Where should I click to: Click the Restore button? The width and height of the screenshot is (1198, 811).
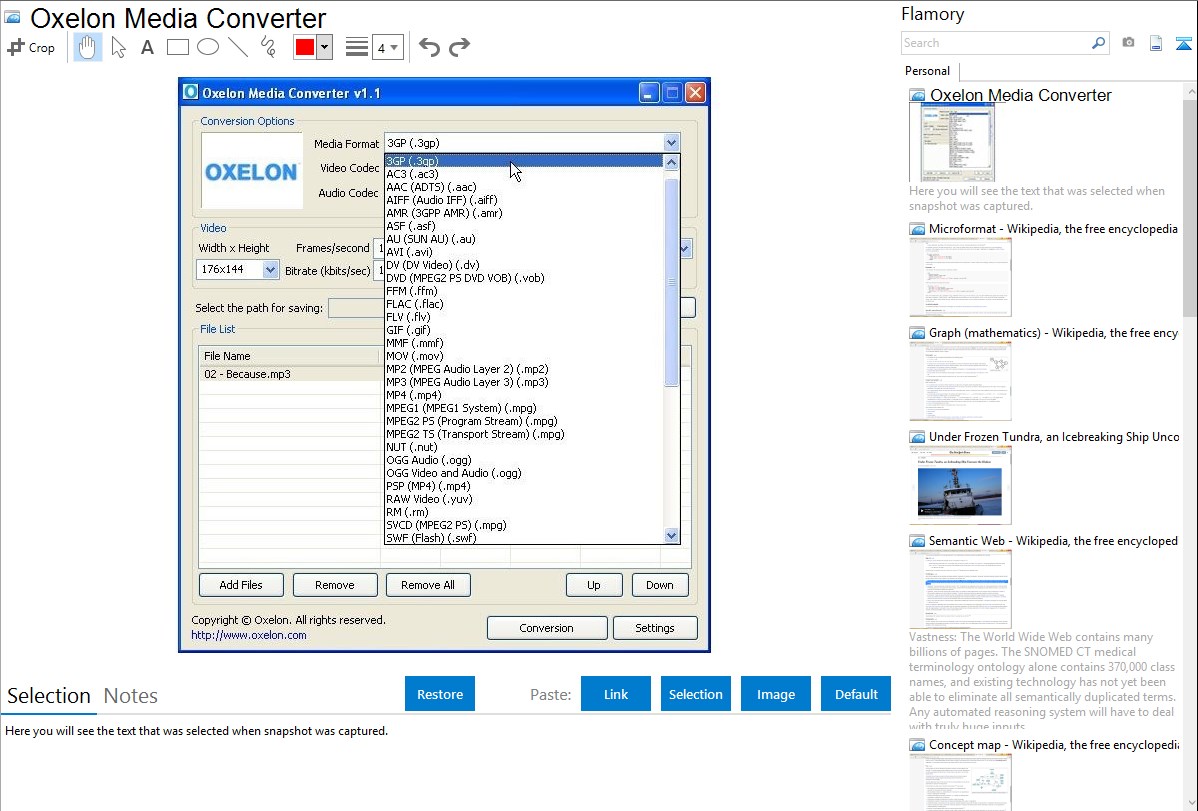coord(440,694)
